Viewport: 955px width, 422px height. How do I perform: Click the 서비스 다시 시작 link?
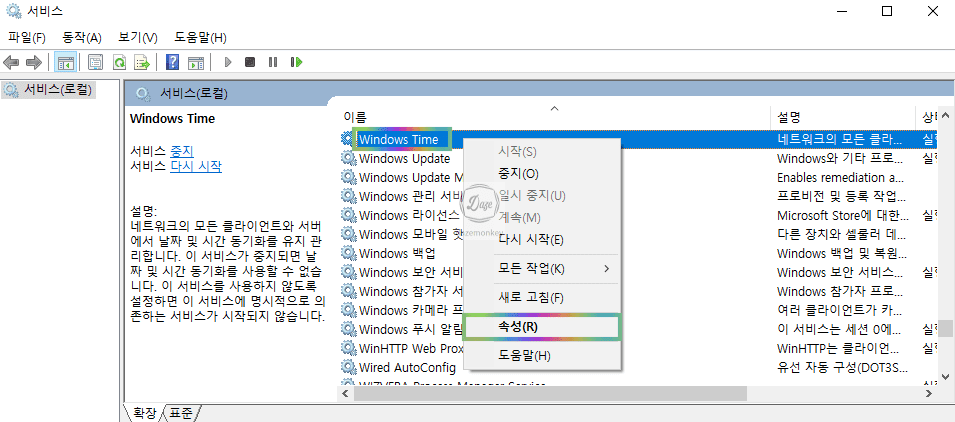[x=196, y=166]
